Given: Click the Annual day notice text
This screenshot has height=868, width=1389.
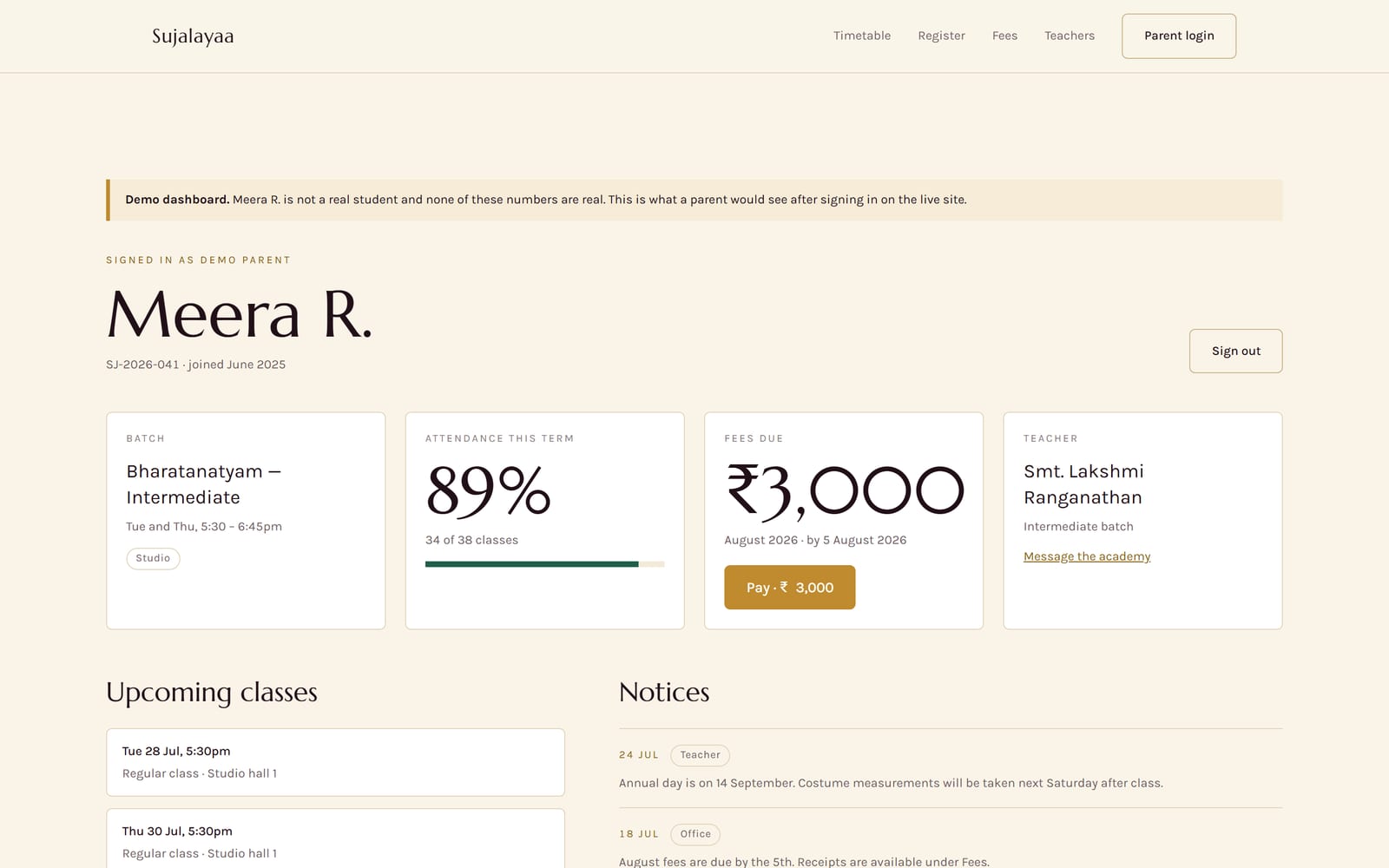Looking at the screenshot, I should [x=891, y=783].
